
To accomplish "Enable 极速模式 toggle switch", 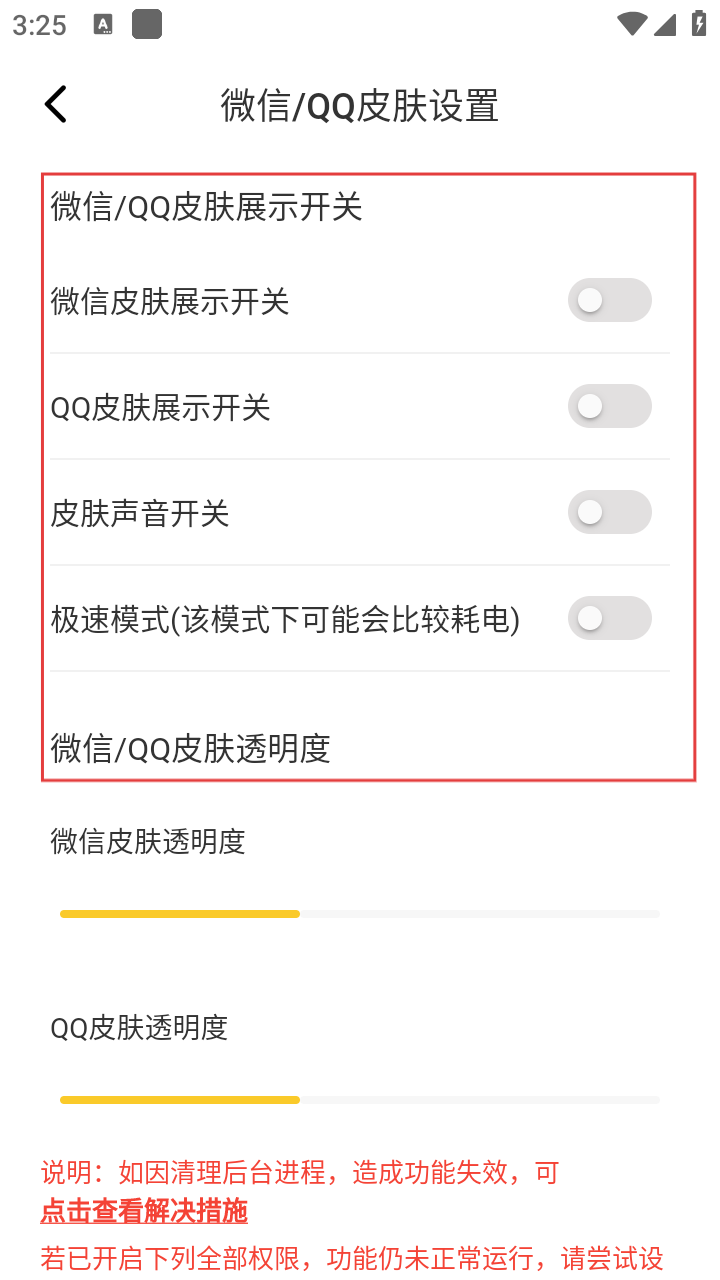I will coord(609,618).
